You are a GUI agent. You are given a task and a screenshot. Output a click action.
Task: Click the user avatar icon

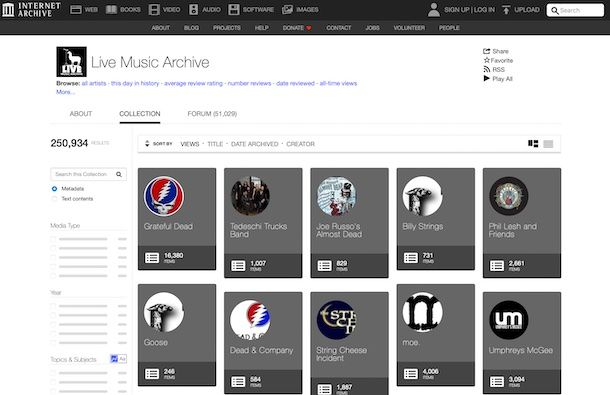coord(434,10)
